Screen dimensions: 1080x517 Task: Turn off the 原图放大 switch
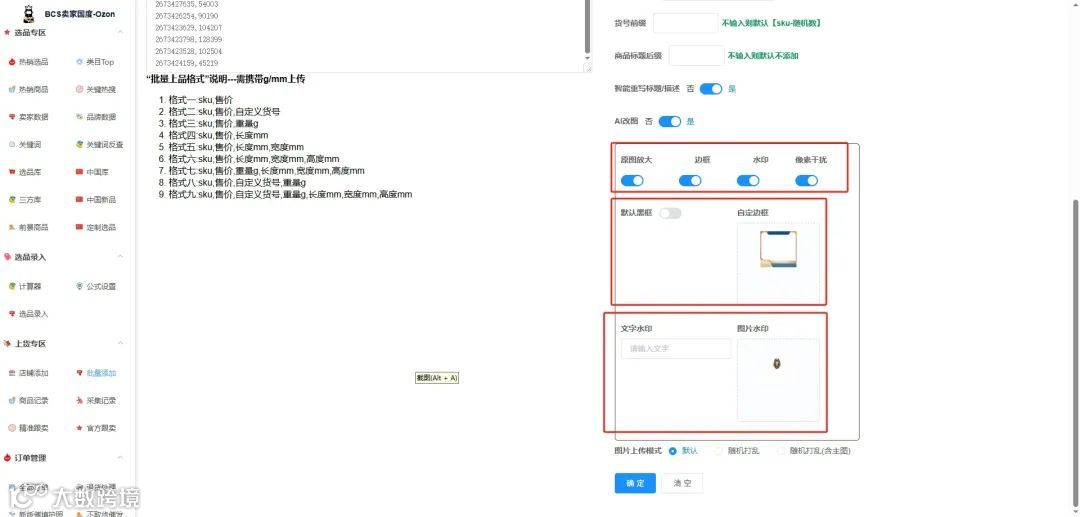632,180
